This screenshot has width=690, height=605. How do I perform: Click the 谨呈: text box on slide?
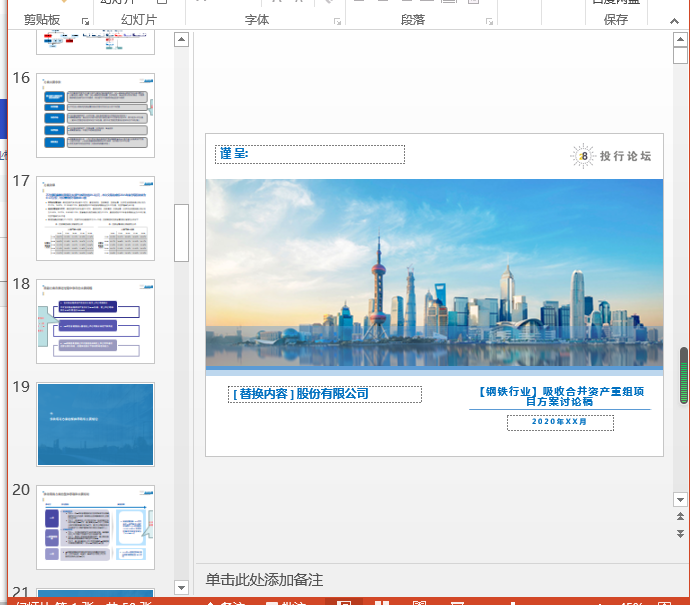click(310, 154)
